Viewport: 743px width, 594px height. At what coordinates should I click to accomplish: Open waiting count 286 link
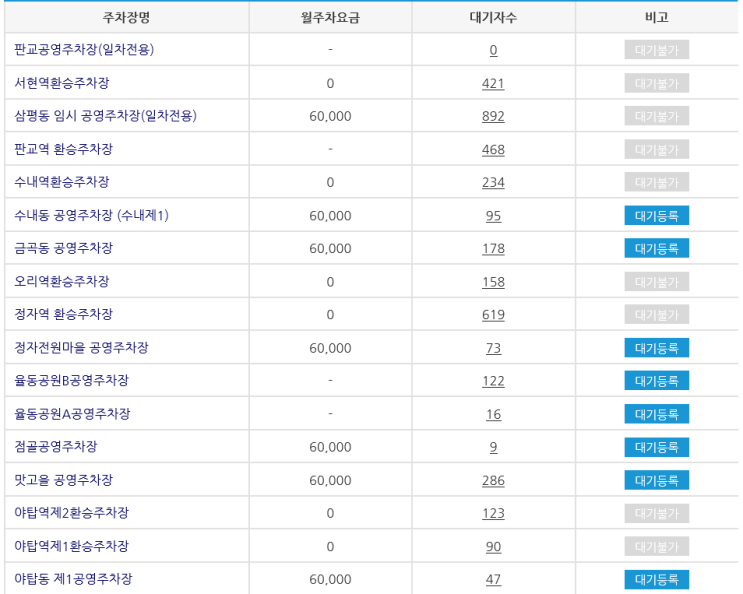coord(493,480)
